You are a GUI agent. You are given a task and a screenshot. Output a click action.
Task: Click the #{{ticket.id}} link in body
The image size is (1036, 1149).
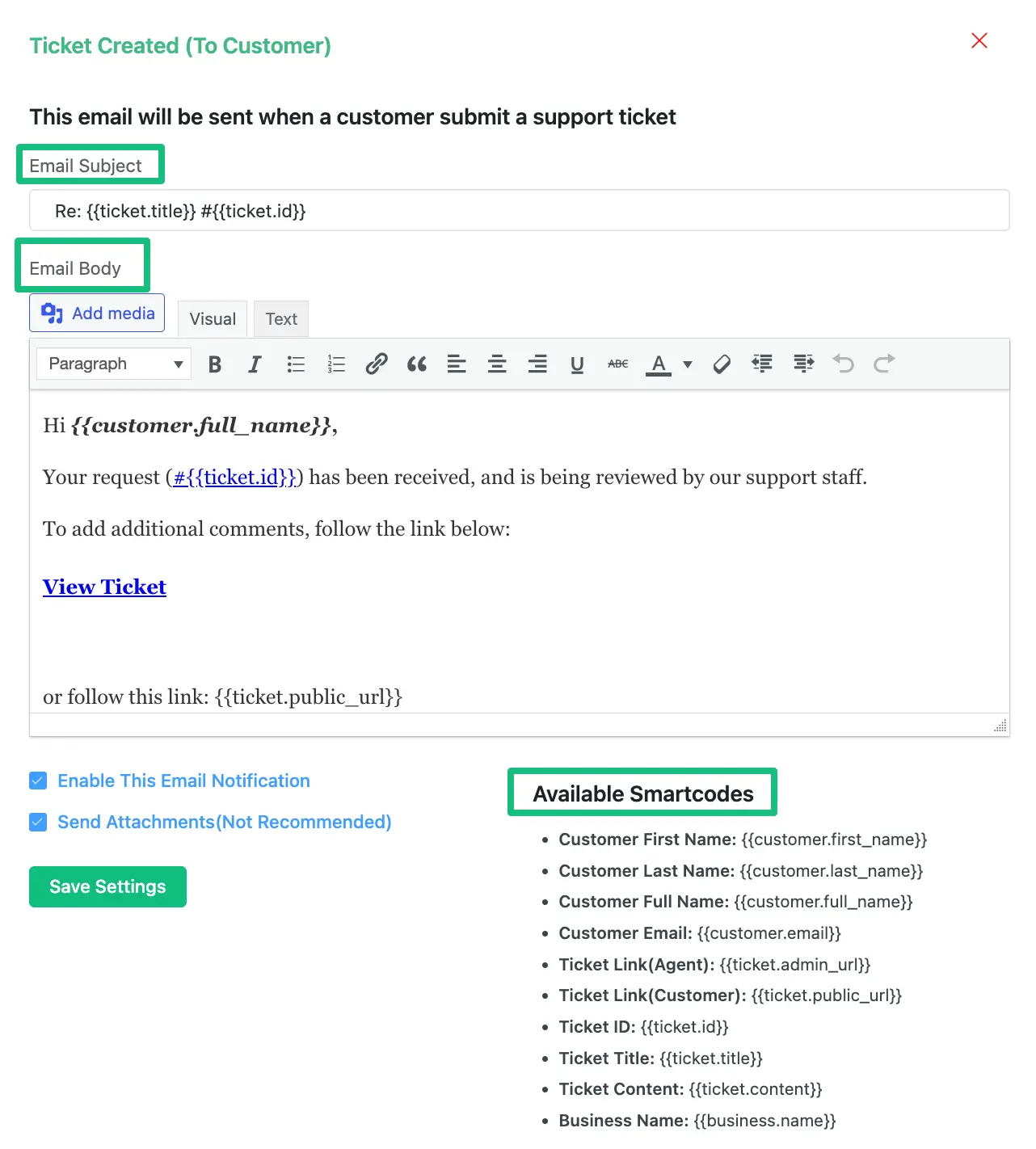coord(235,478)
